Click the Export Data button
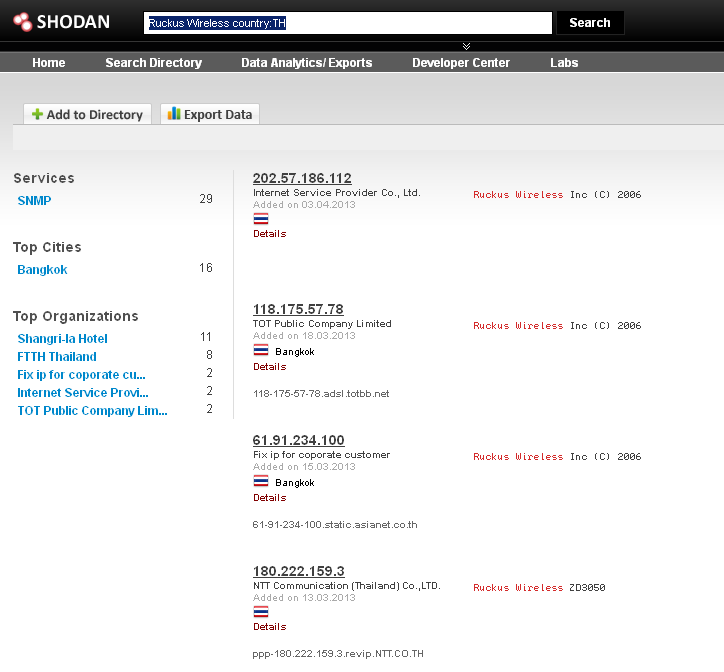 [x=210, y=114]
